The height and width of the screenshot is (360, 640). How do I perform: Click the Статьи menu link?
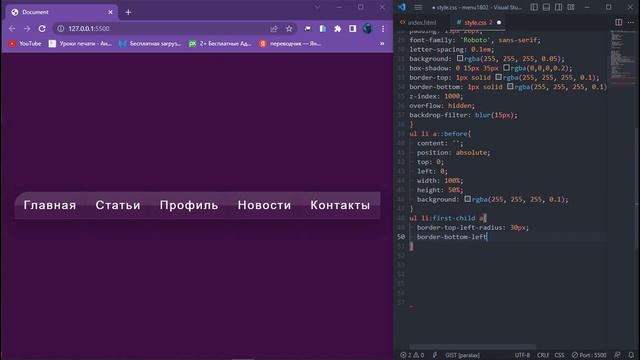pyautogui.click(x=118, y=205)
